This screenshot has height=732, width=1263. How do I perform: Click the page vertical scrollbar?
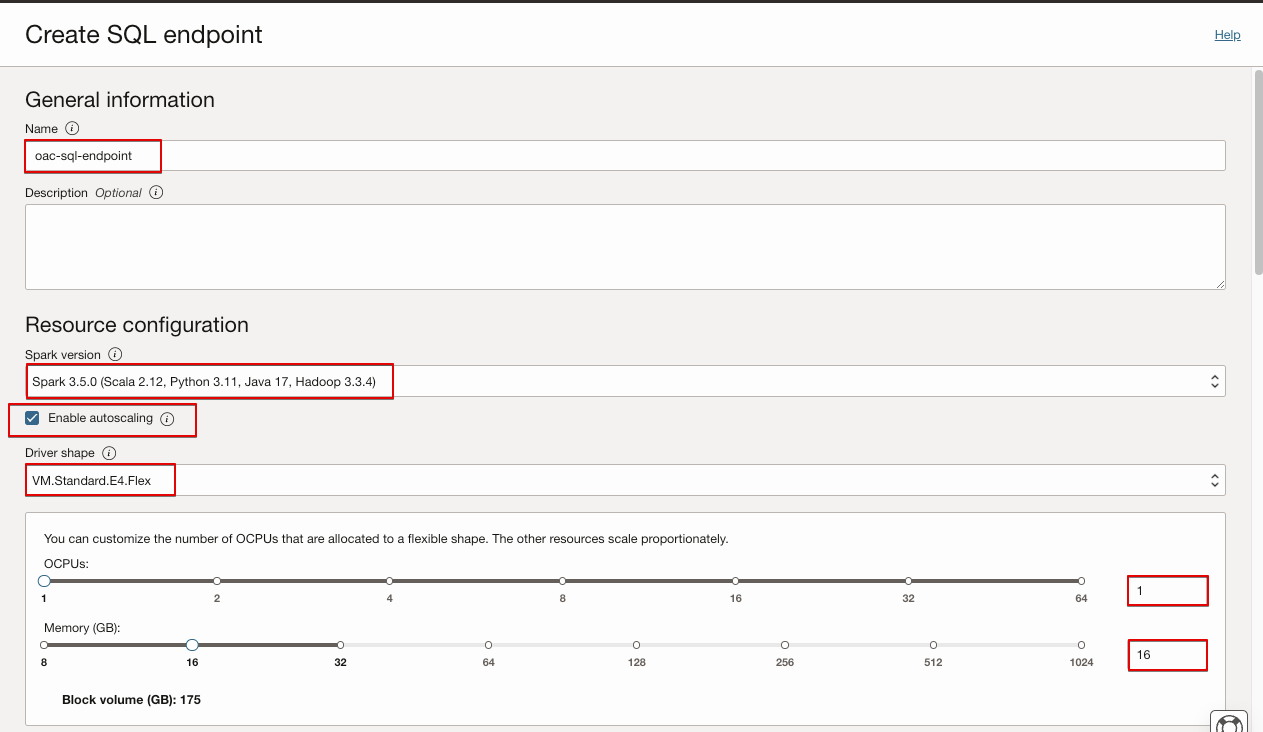1258,171
